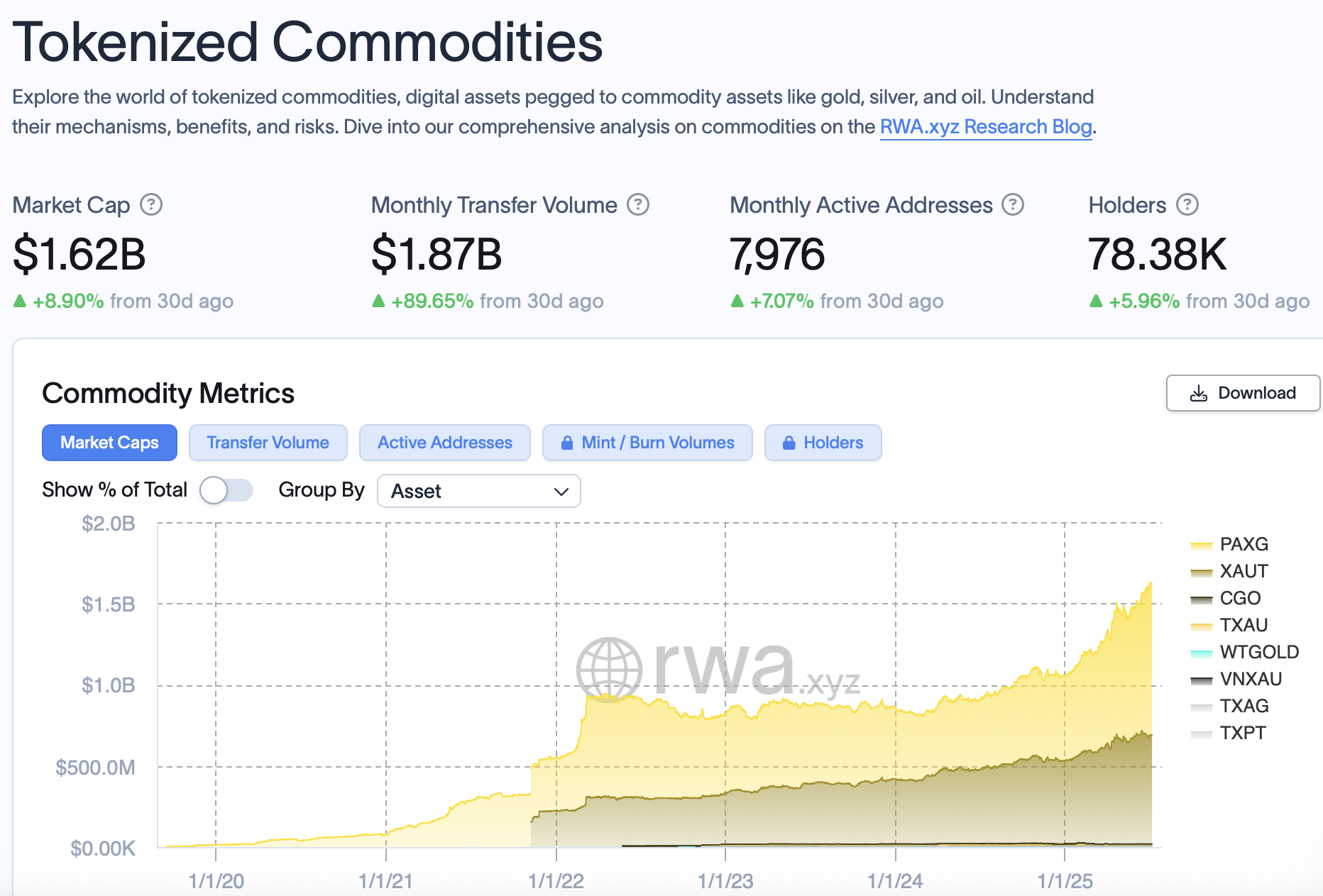This screenshot has width=1323, height=896.
Task: Click the CGO legend color swatch
Action: (1201, 599)
